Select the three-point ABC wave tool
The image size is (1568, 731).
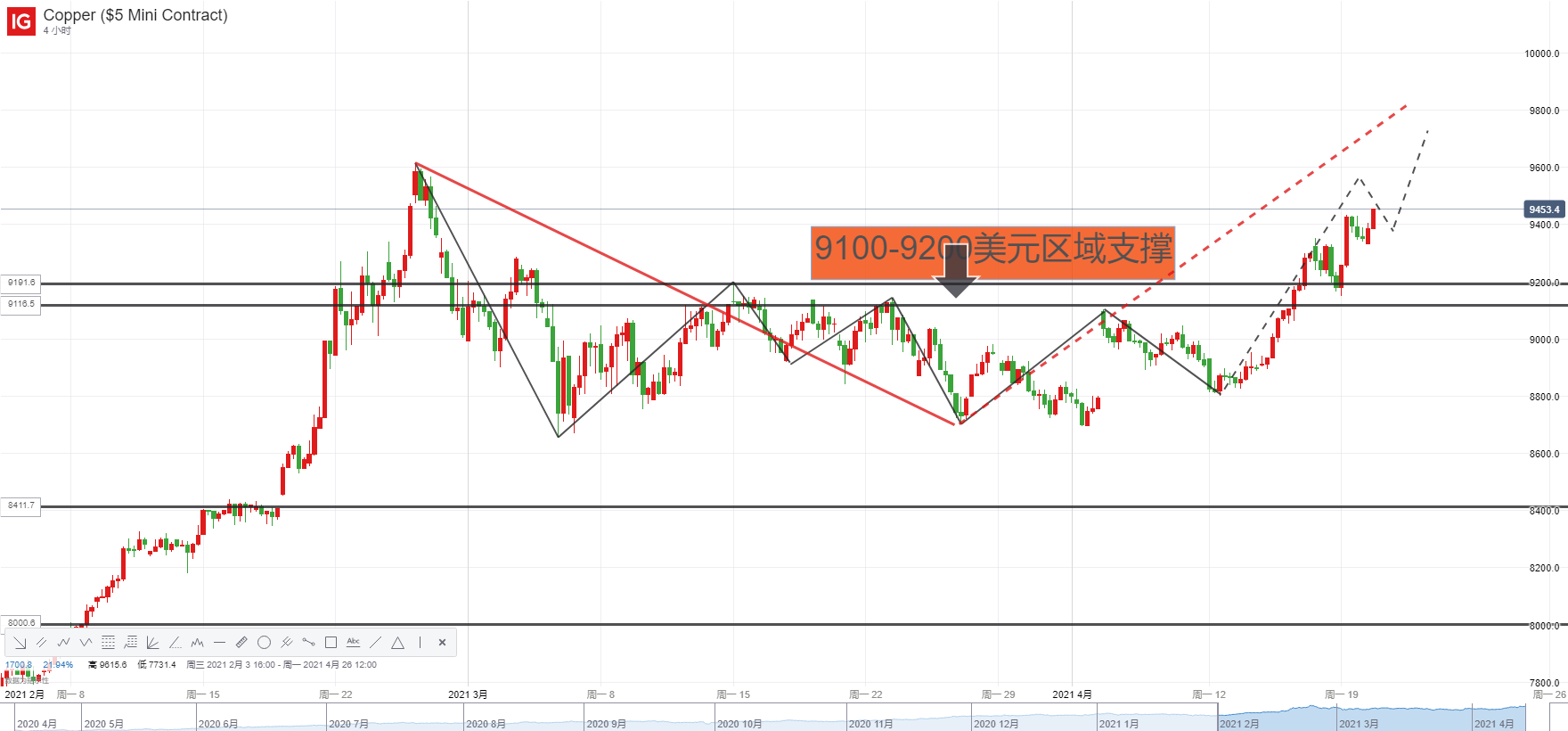86,643
